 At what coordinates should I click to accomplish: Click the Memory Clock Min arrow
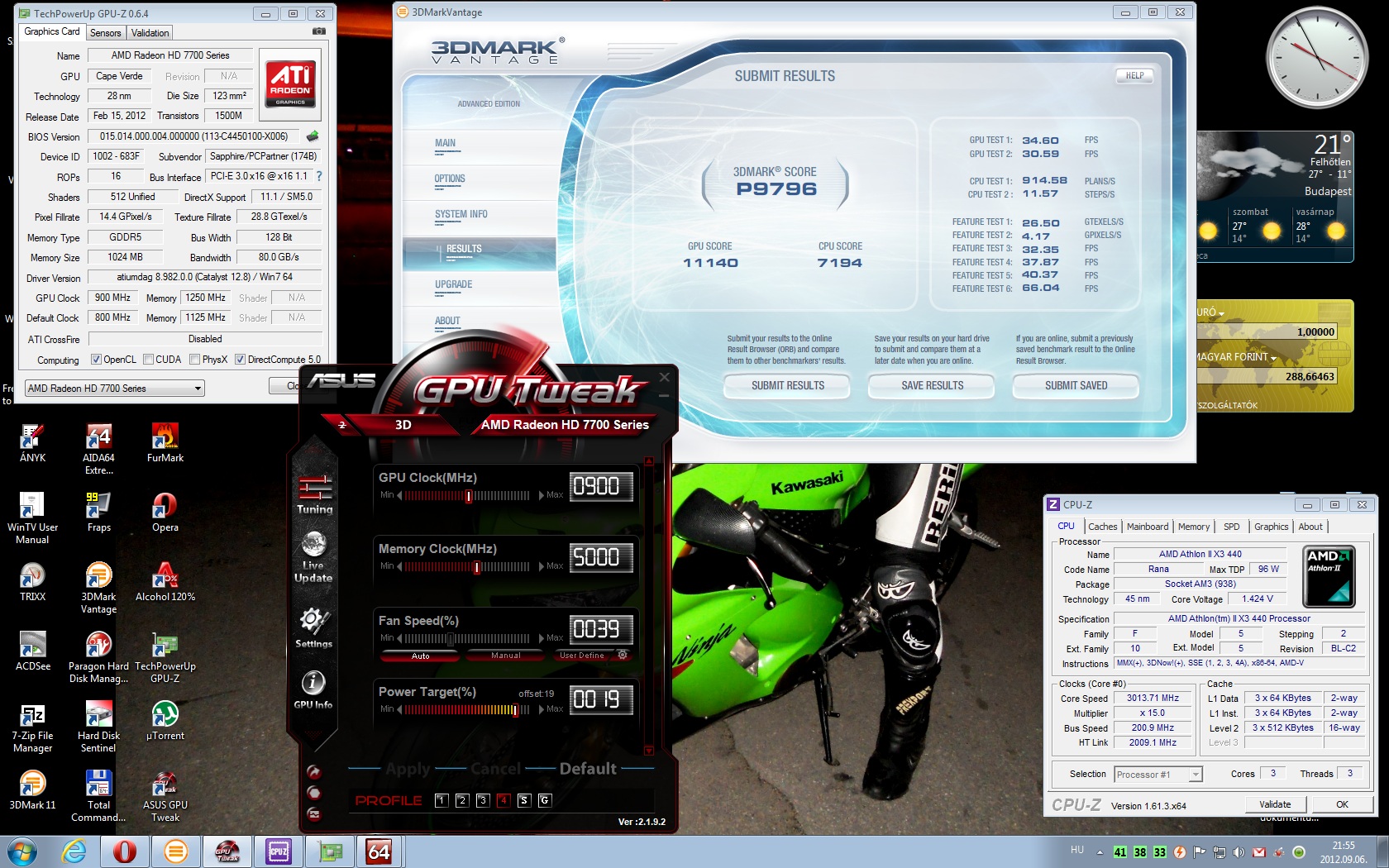coord(400,566)
